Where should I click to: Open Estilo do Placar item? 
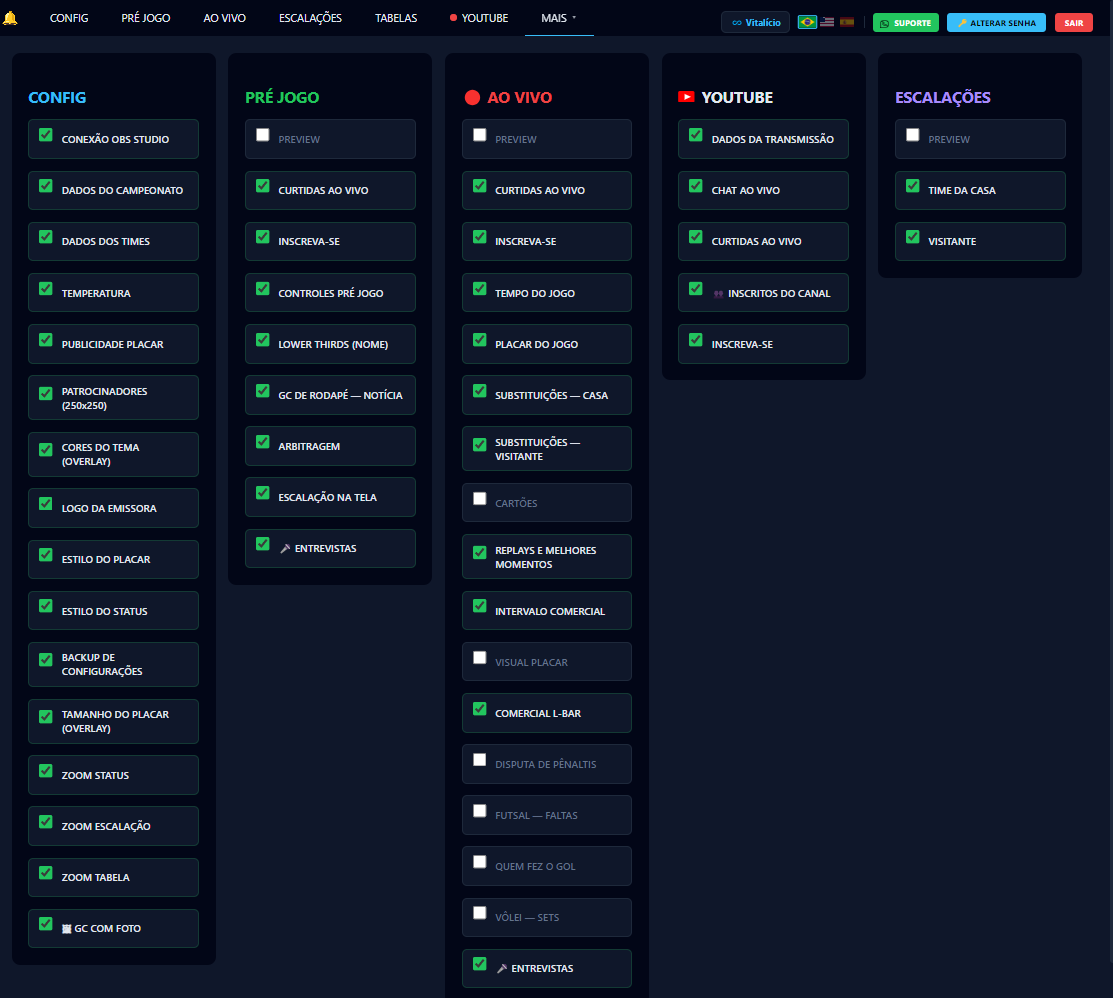tap(114, 559)
